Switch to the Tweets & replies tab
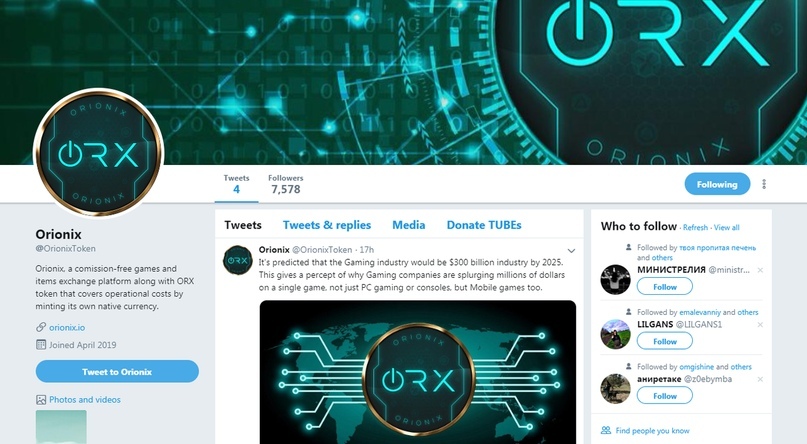Viewport: 807px width, 444px height. (327, 225)
